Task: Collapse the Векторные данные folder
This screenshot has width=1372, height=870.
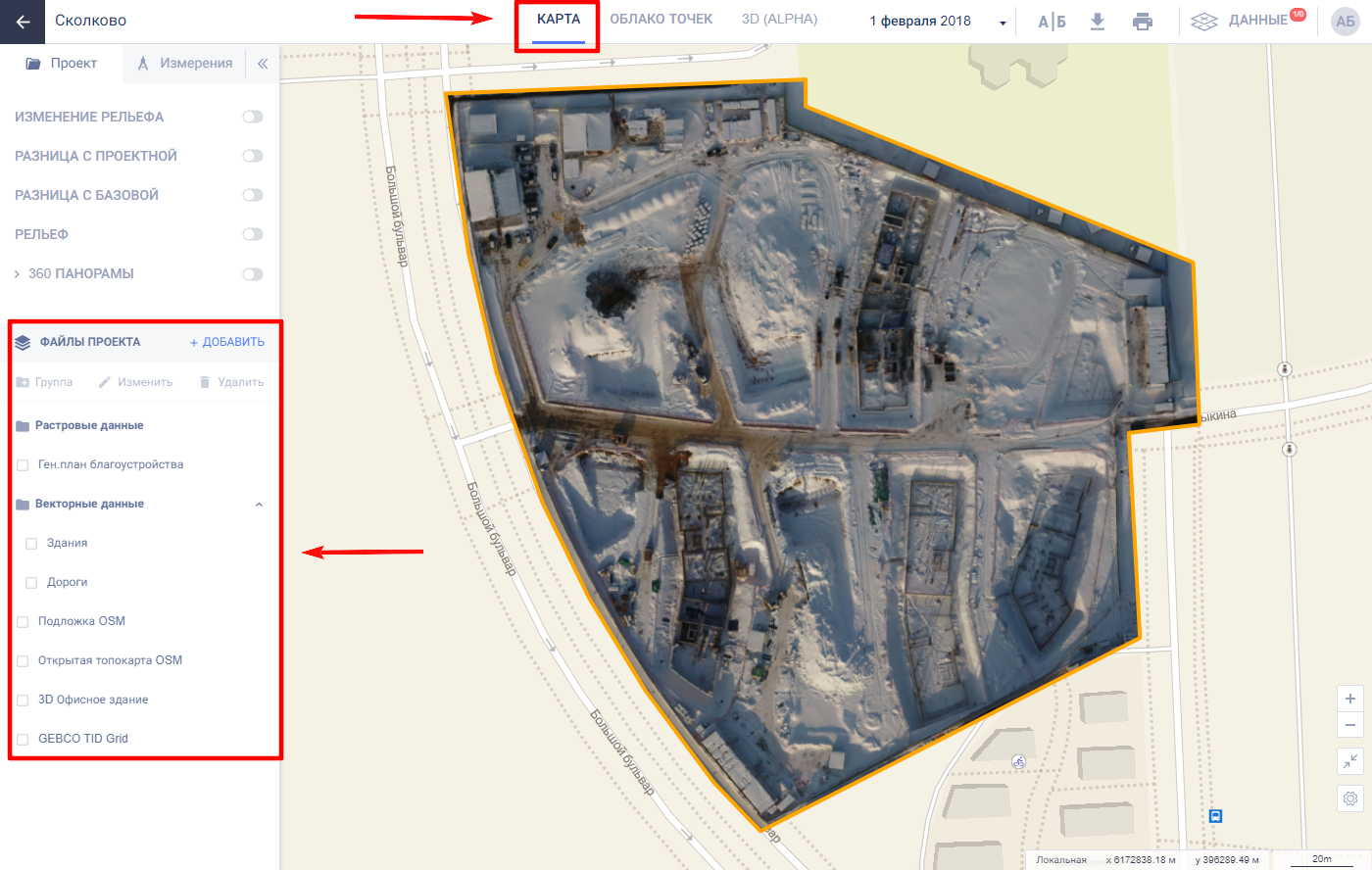Action: [x=259, y=505]
